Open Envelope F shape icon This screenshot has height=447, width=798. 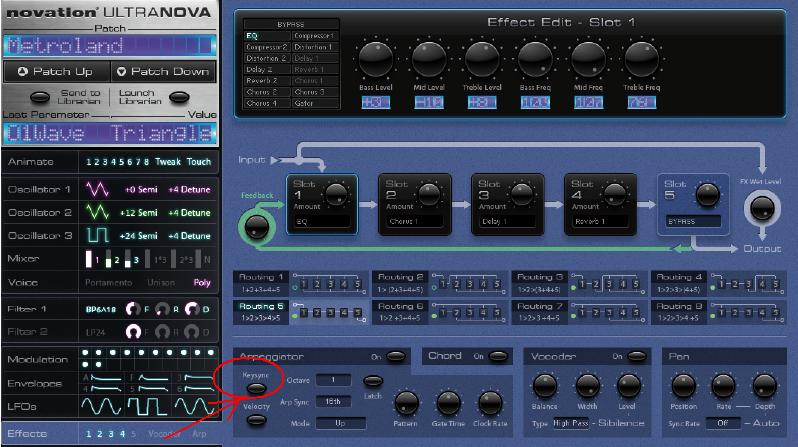click(x=154, y=378)
